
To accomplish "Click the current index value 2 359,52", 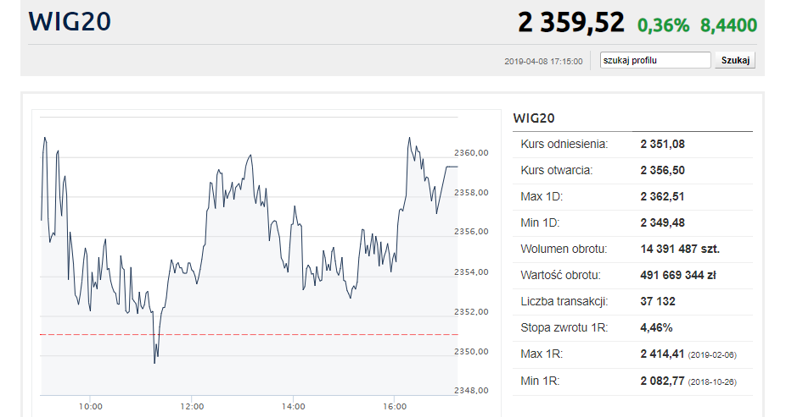I will pos(571,23).
